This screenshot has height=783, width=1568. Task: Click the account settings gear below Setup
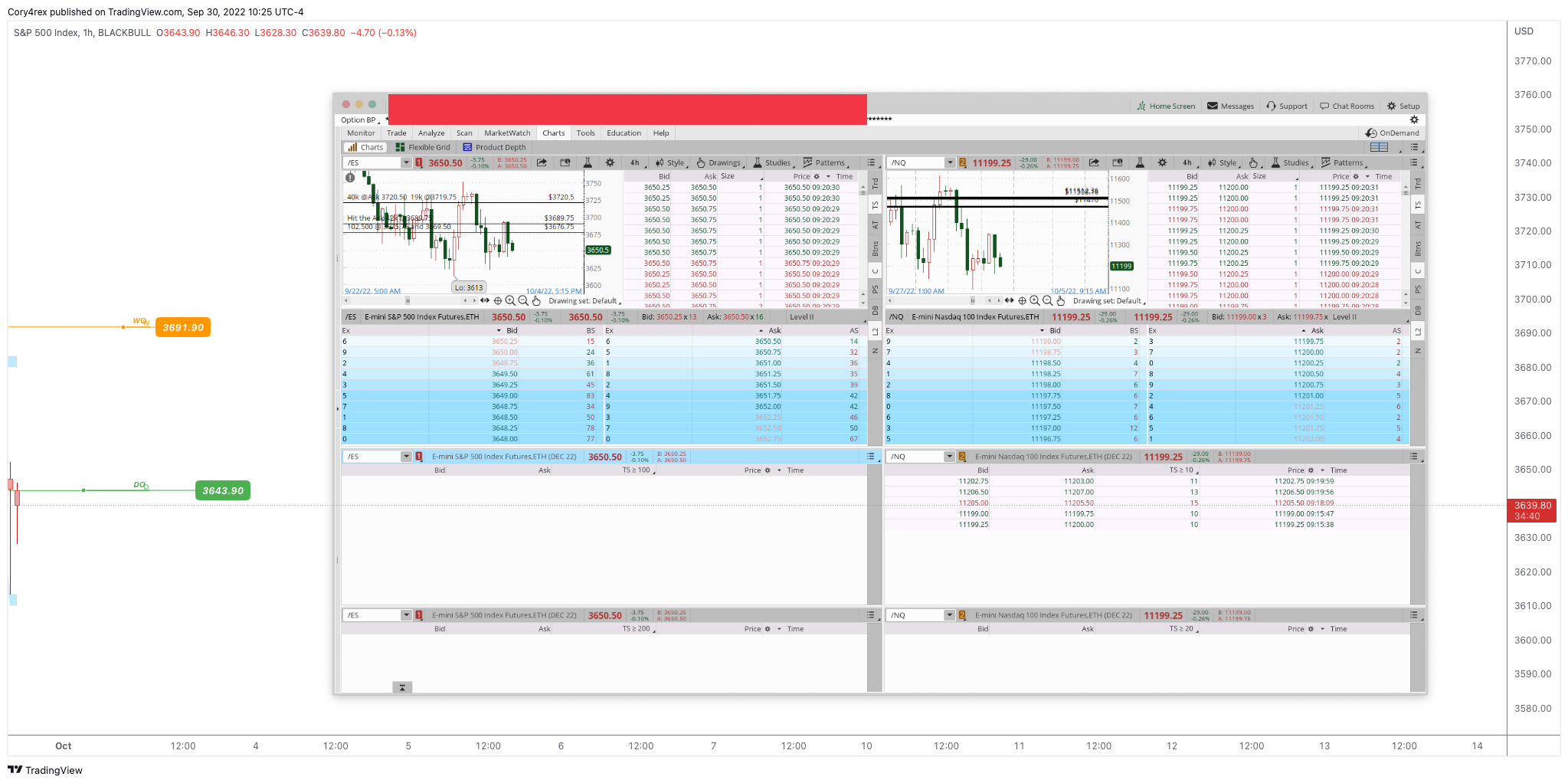(x=1414, y=120)
